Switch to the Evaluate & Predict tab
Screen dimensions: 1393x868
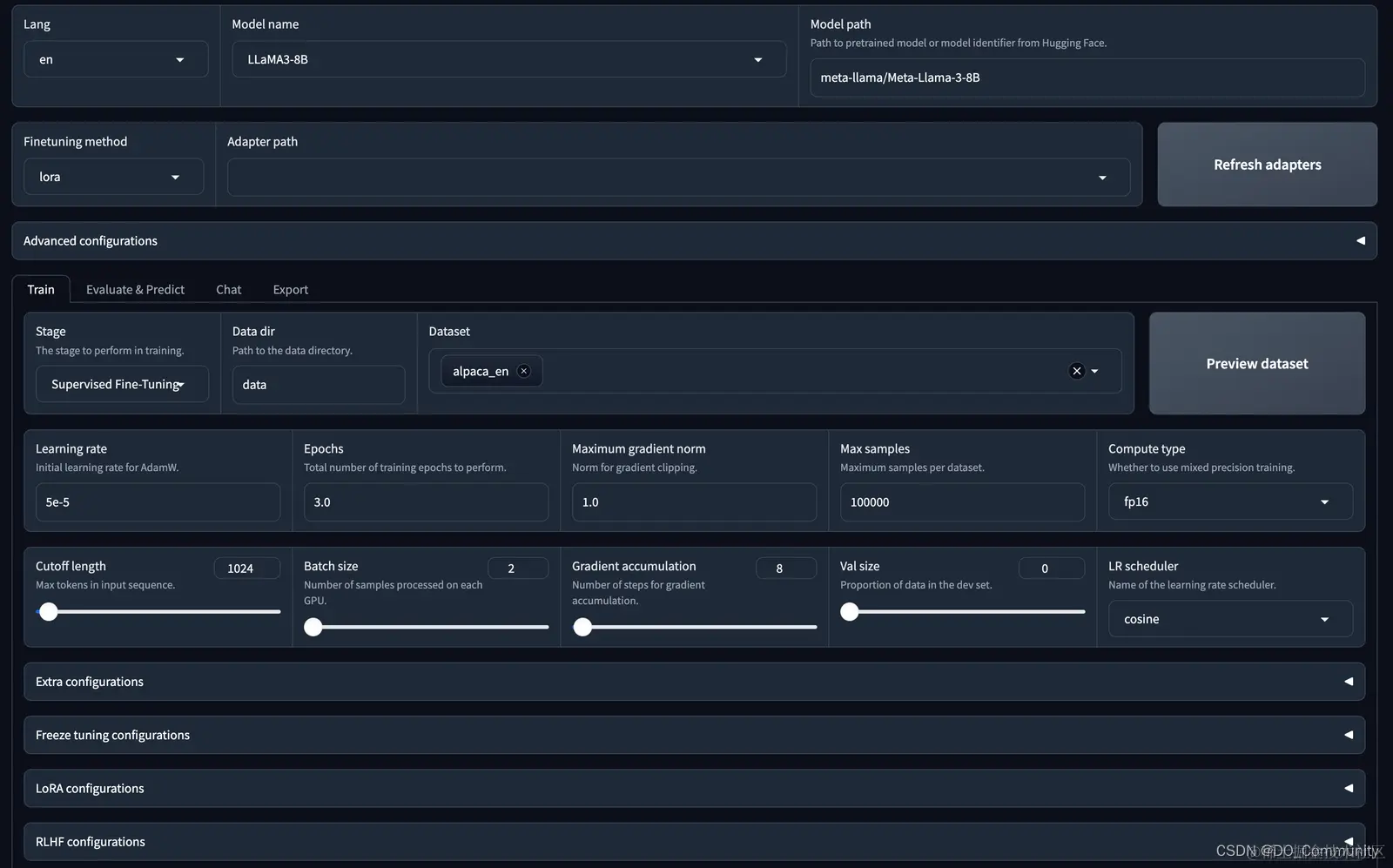[x=135, y=289]
